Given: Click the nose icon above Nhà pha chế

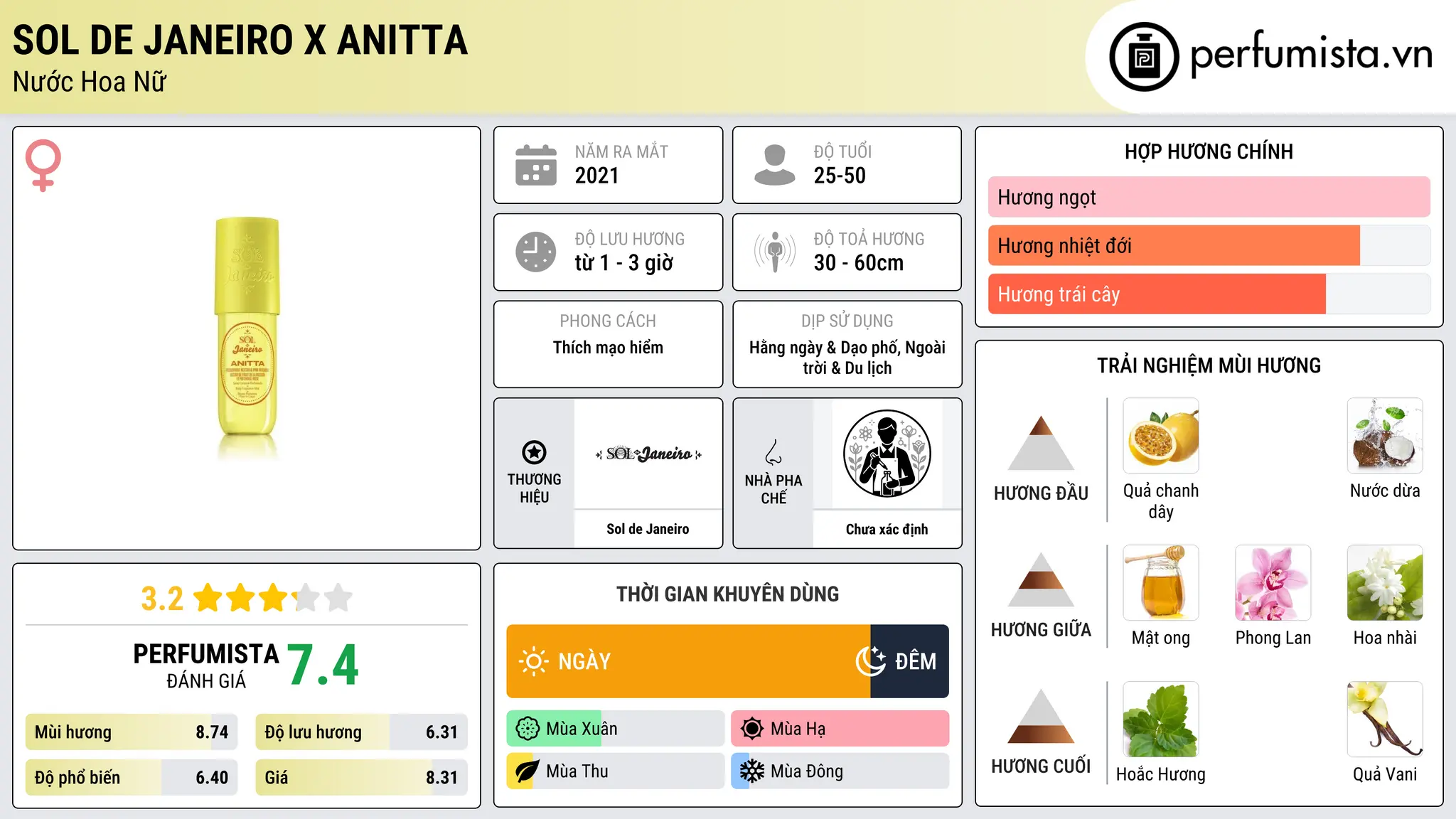Looking at the screenshot, I should (x=773, y=452).
